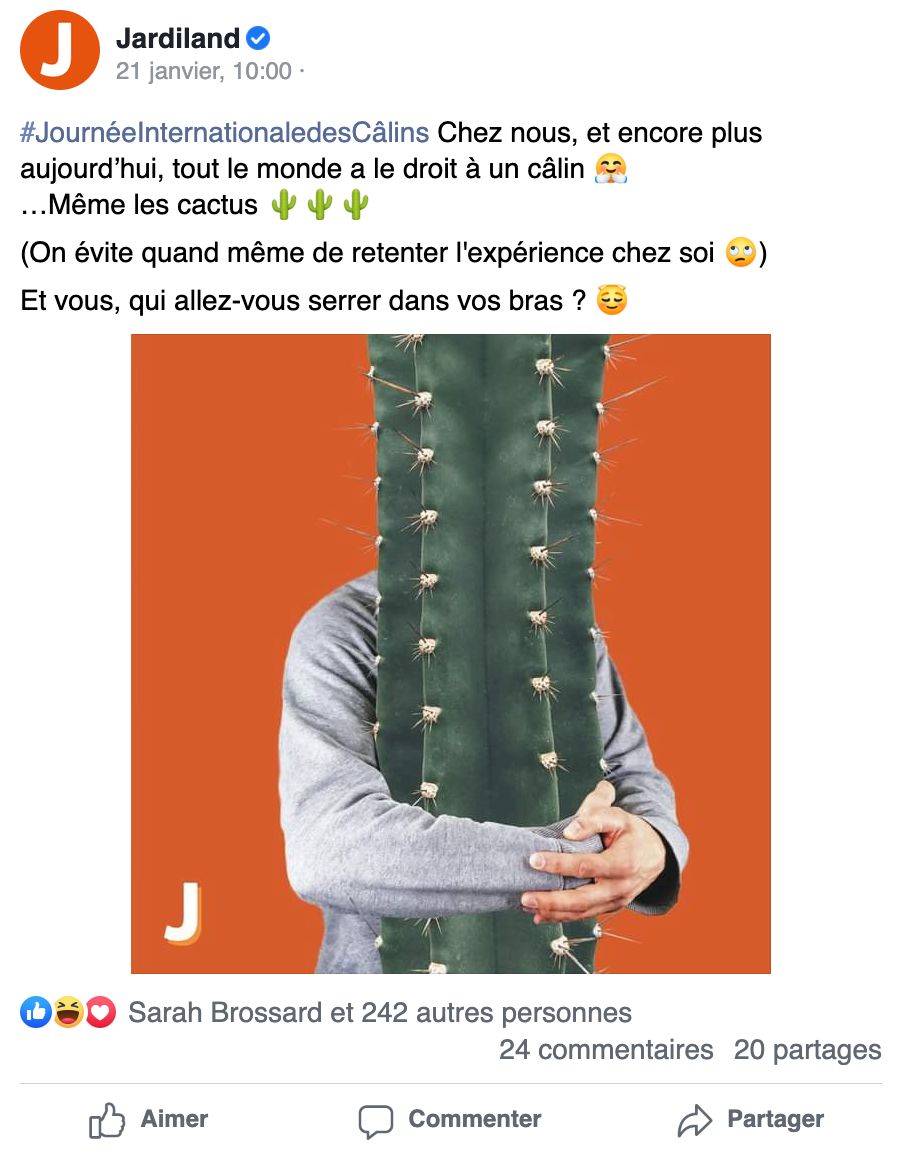The height and width of the screenshot is (1154, 902).
Task: Open the laughing haha reaction icon
Action: tap(68, 1013)
